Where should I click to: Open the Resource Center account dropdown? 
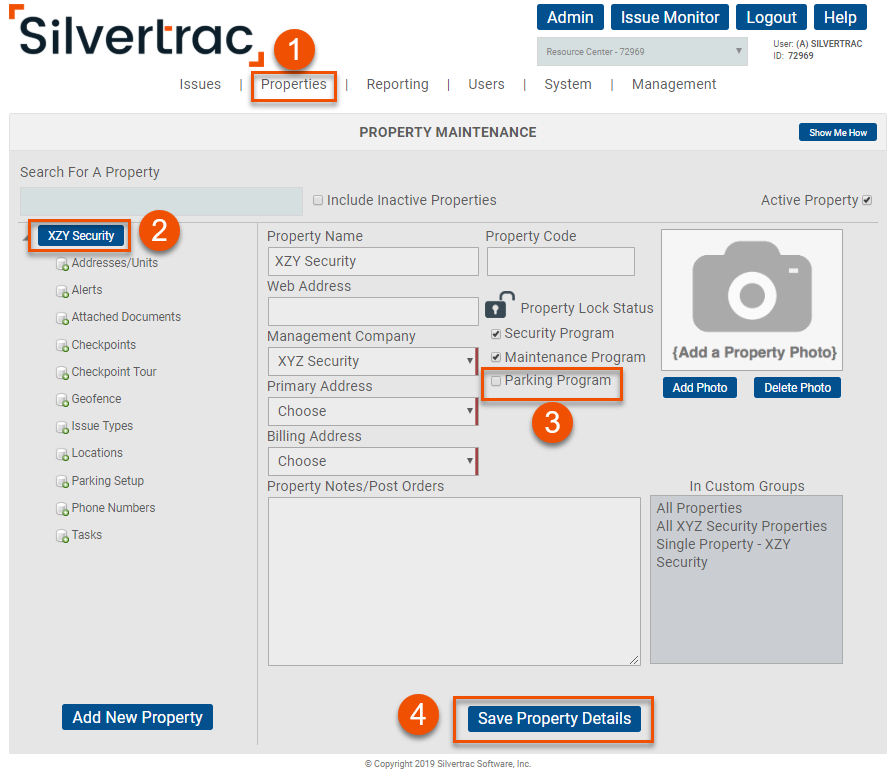point(642,51)
